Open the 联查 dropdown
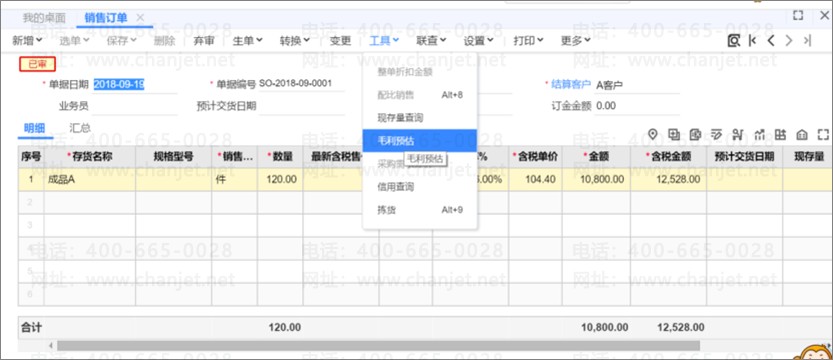Screen dimensions: 833x360 pos(431,40)
